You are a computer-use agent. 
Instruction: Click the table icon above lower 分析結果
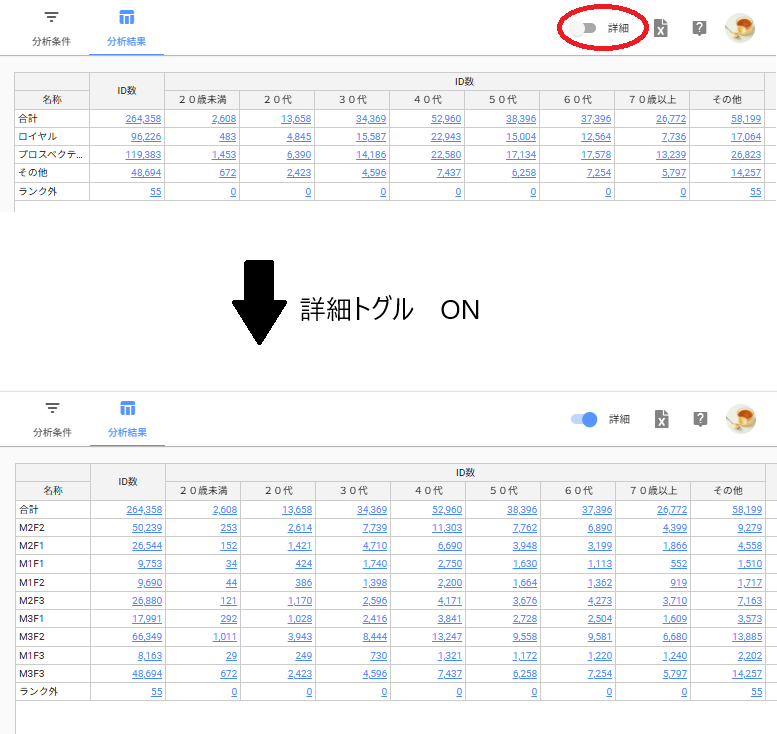[127, 408]
